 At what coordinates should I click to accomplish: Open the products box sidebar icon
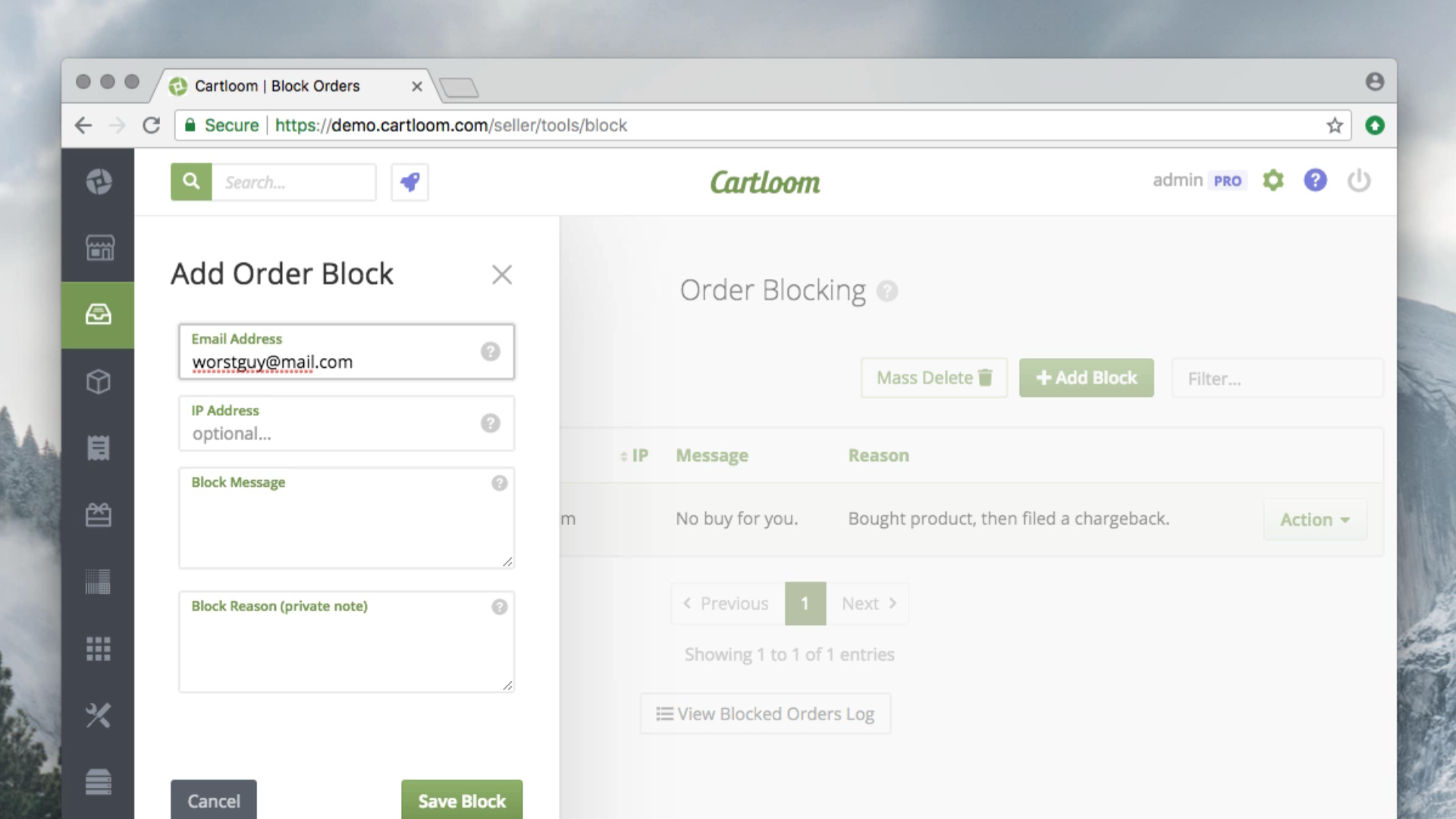pyautogui.click(x=99, y=381)
